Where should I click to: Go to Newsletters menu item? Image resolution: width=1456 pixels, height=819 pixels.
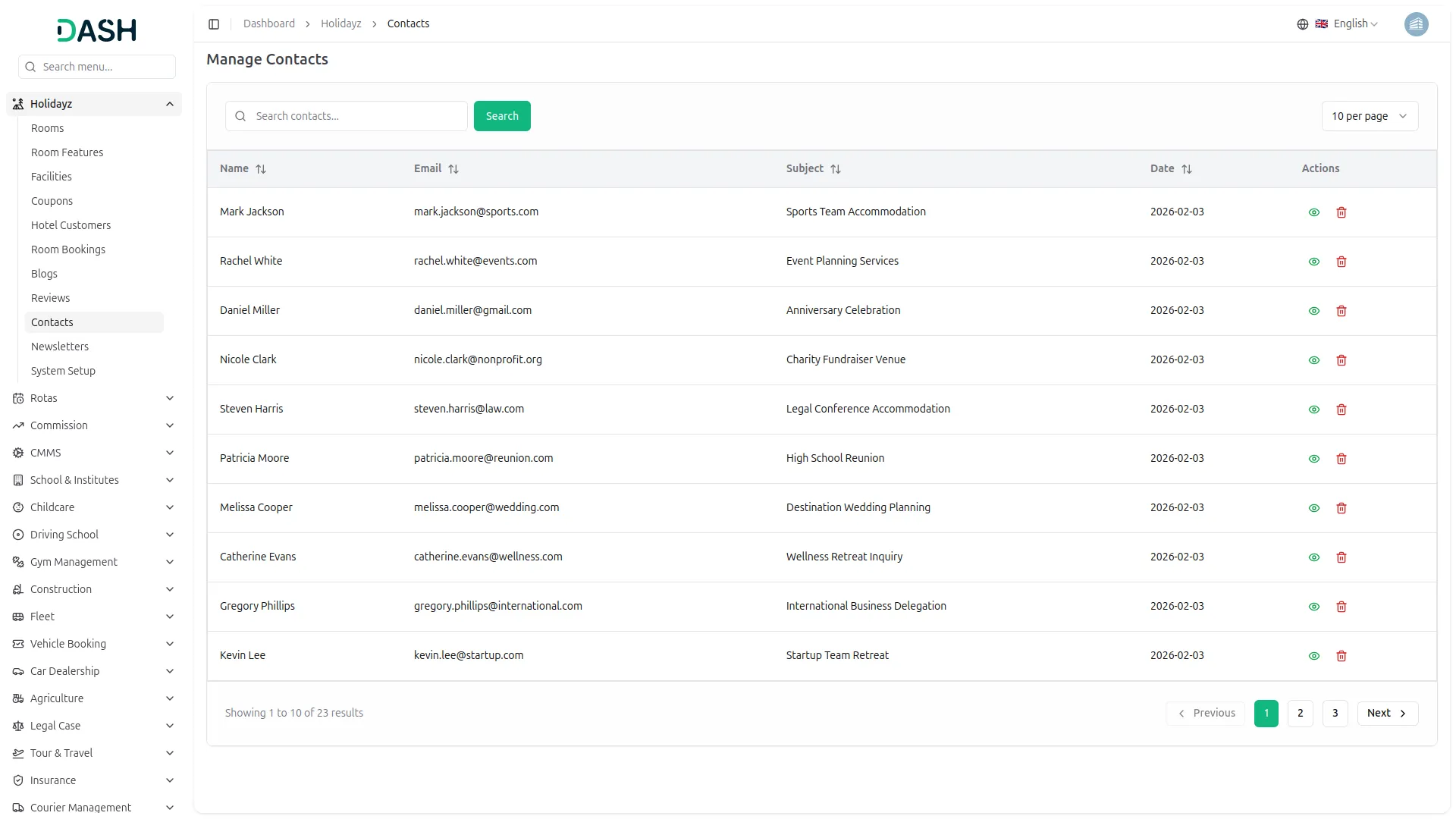pos(60,347)
